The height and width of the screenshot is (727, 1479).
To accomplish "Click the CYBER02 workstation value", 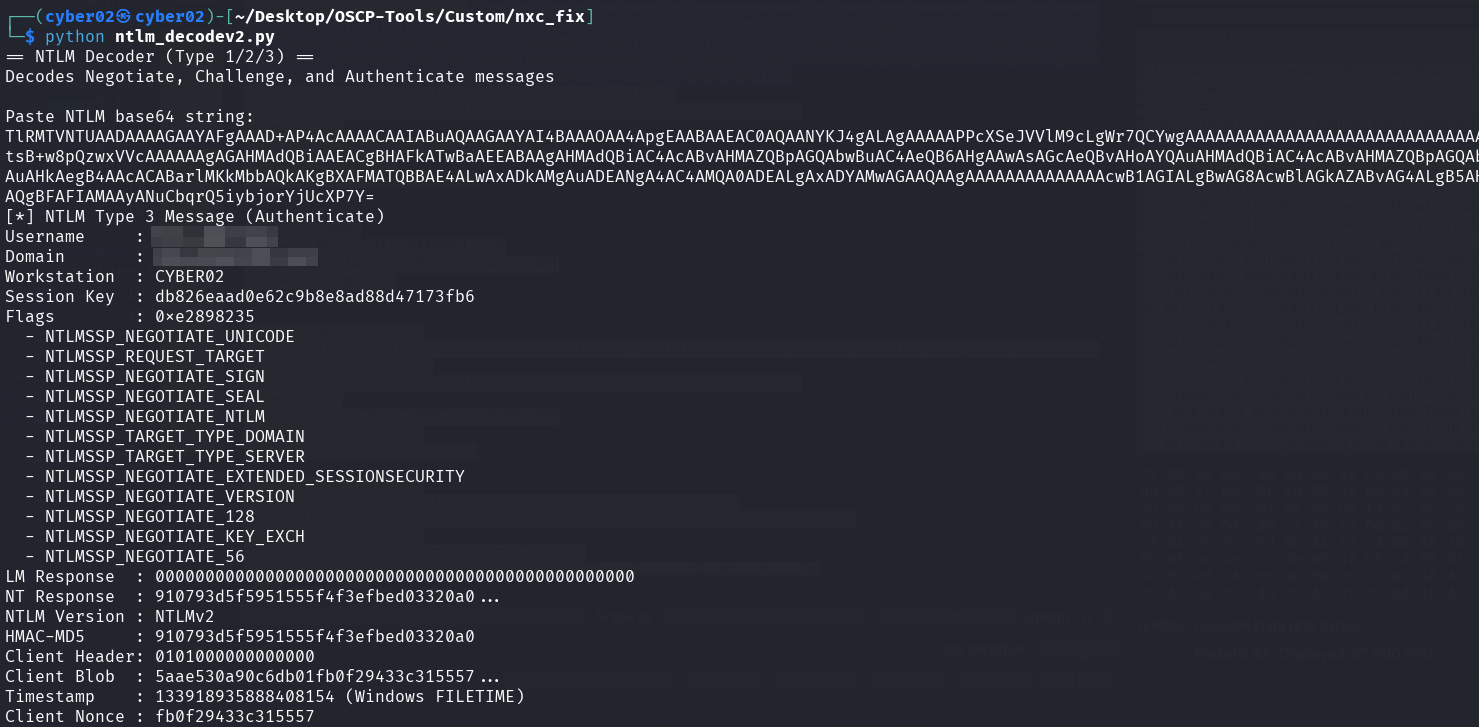I will click(190, 276).
